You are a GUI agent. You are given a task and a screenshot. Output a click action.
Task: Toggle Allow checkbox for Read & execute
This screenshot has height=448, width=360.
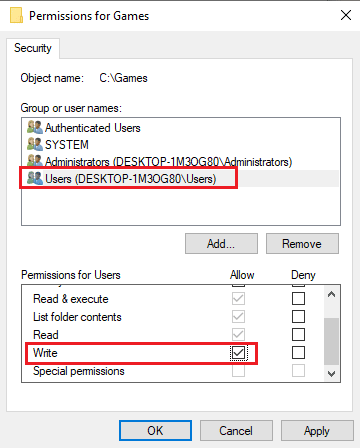[x=238, y=298]
